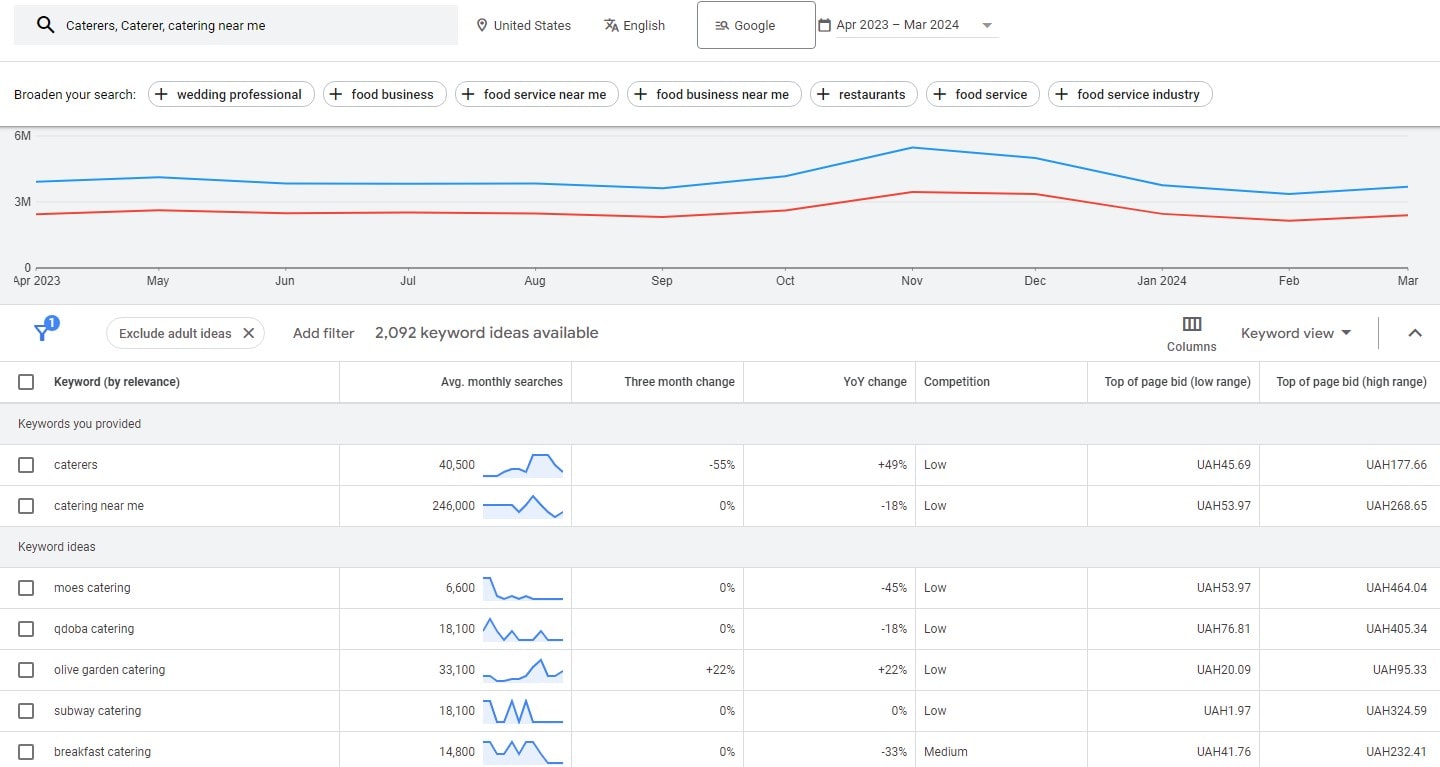
Task: Click the 2,092 keyword ideas available text
Action: click(487, 333)
